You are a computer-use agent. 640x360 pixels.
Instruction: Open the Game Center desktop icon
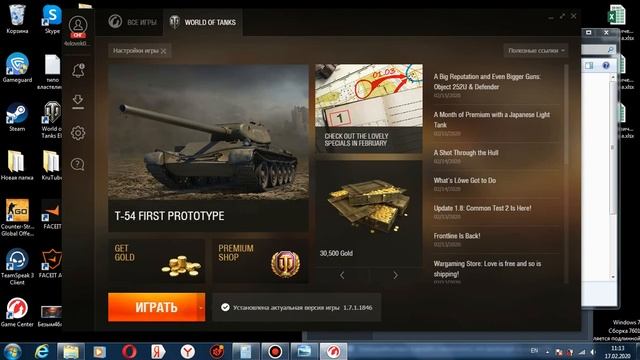pyautogui.click(x=17, y=312)
